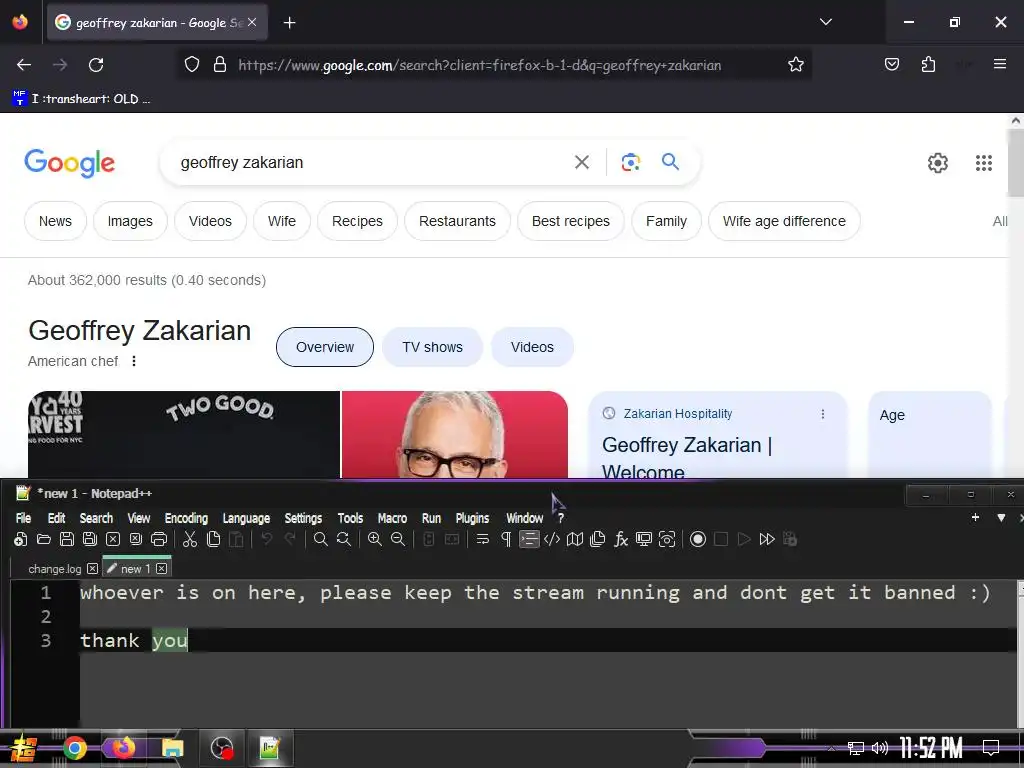This screenshot has height=768, width=1024.
Task: Open the Document Map icon
Action: [575, 539]
